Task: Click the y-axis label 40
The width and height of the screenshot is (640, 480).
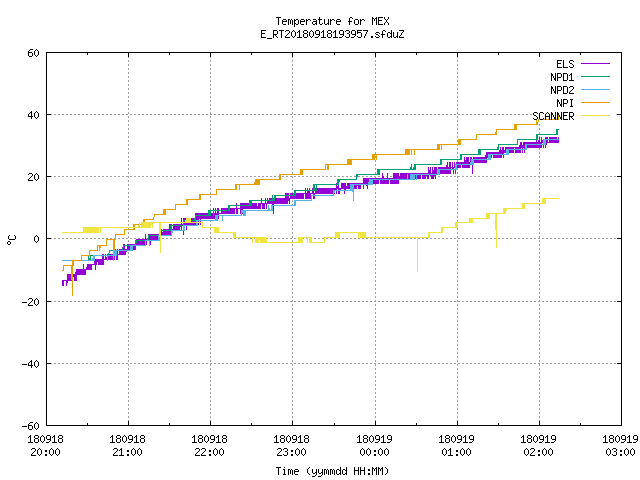Action: pos(33,115)
